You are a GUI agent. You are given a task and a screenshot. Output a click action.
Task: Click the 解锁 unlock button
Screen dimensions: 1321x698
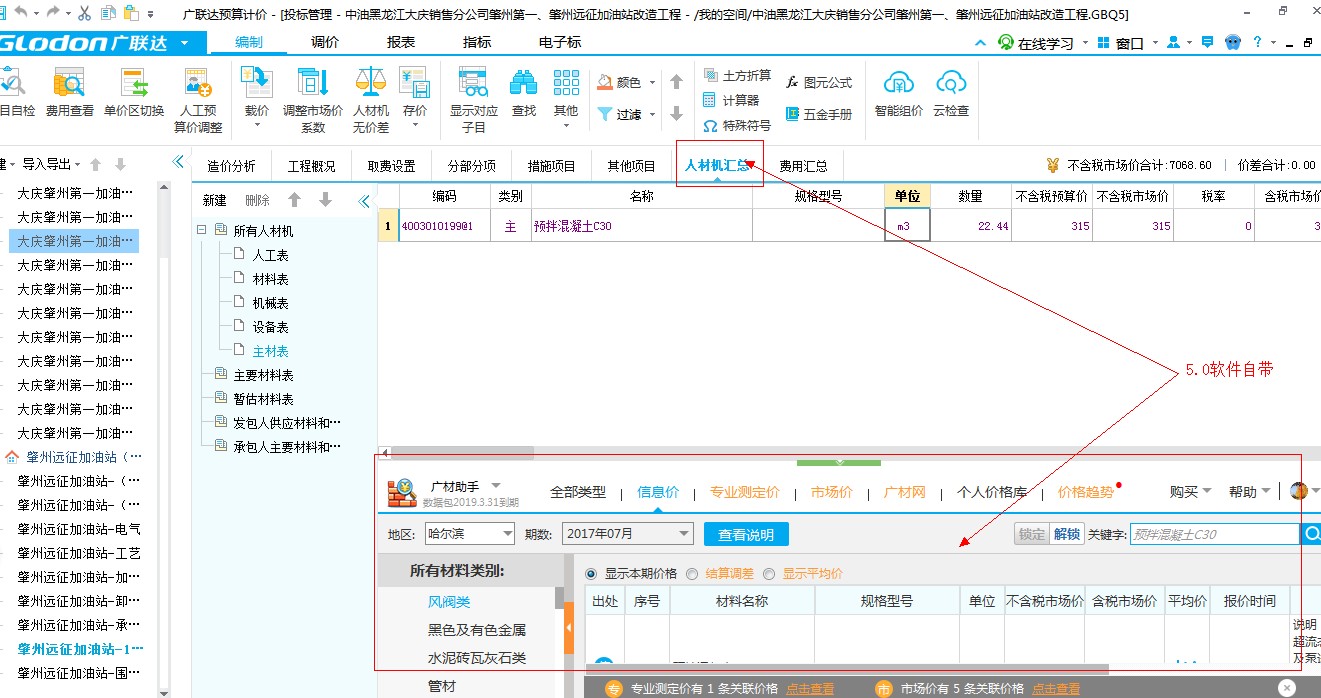click(1066, 534)
